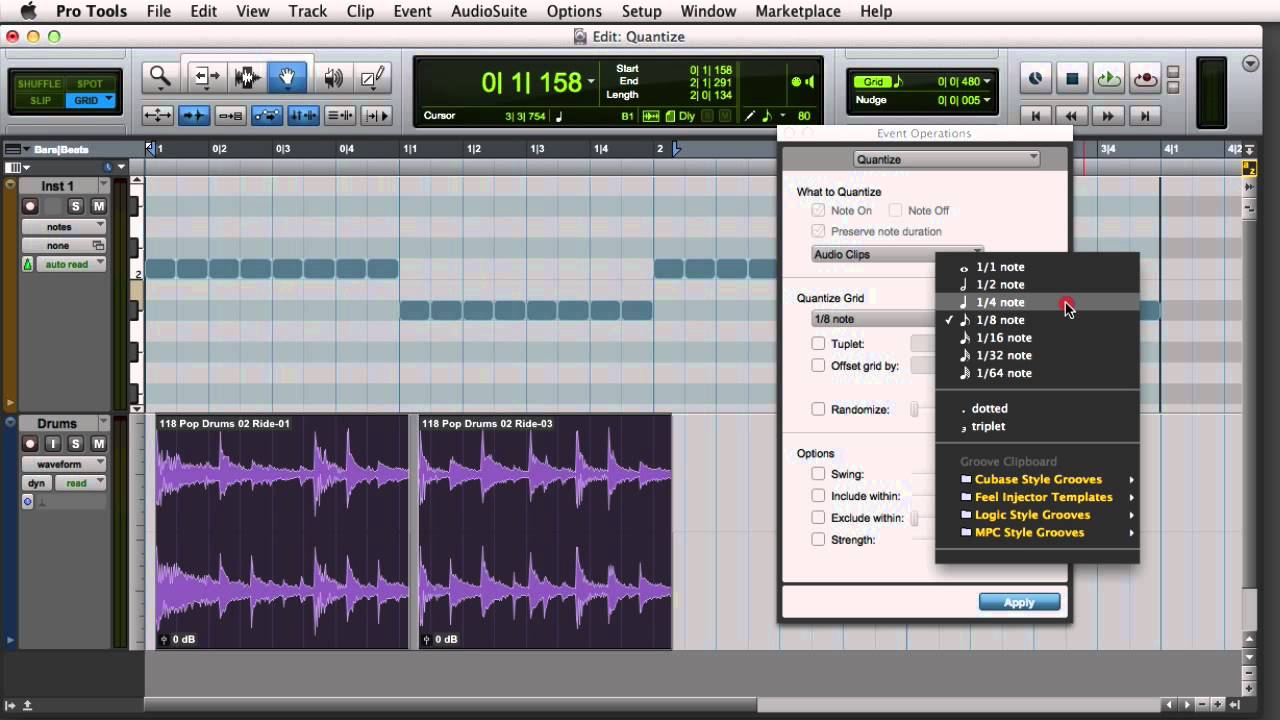Select the Pencil tool
This screenshot has width=1280, height=720.
tap(371, 77)
